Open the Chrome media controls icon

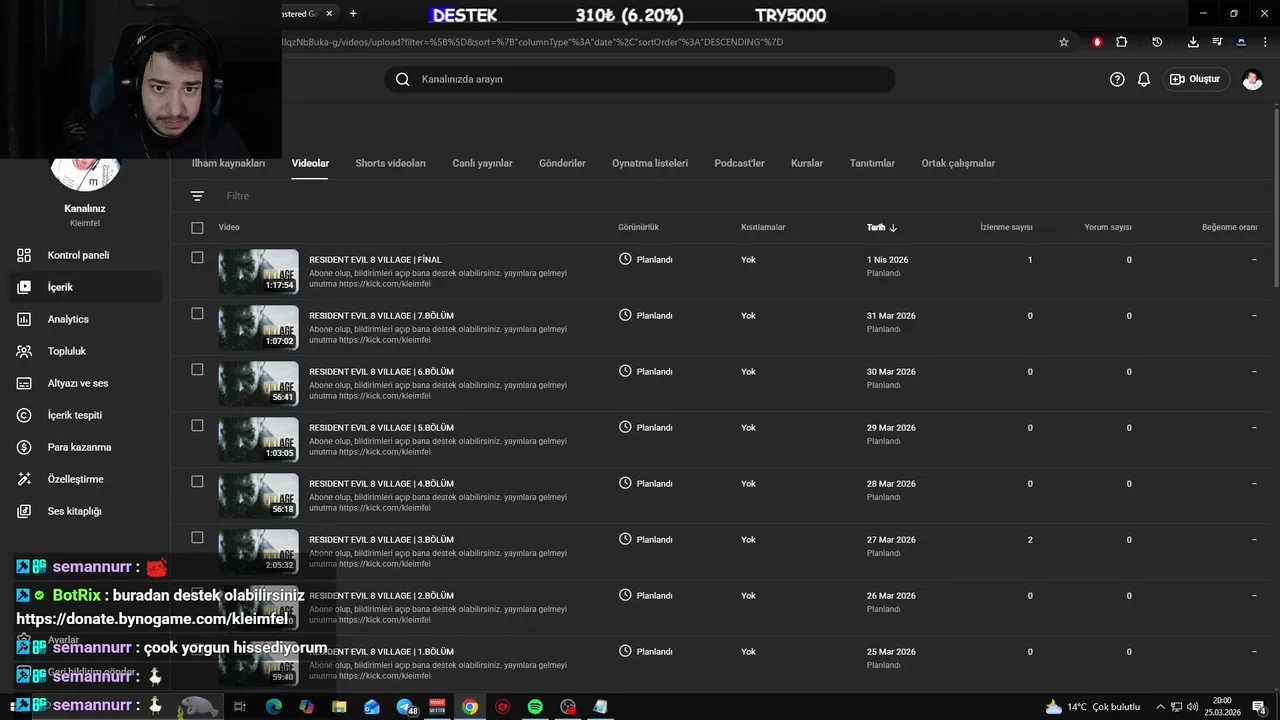click(x=1217, y=42)
